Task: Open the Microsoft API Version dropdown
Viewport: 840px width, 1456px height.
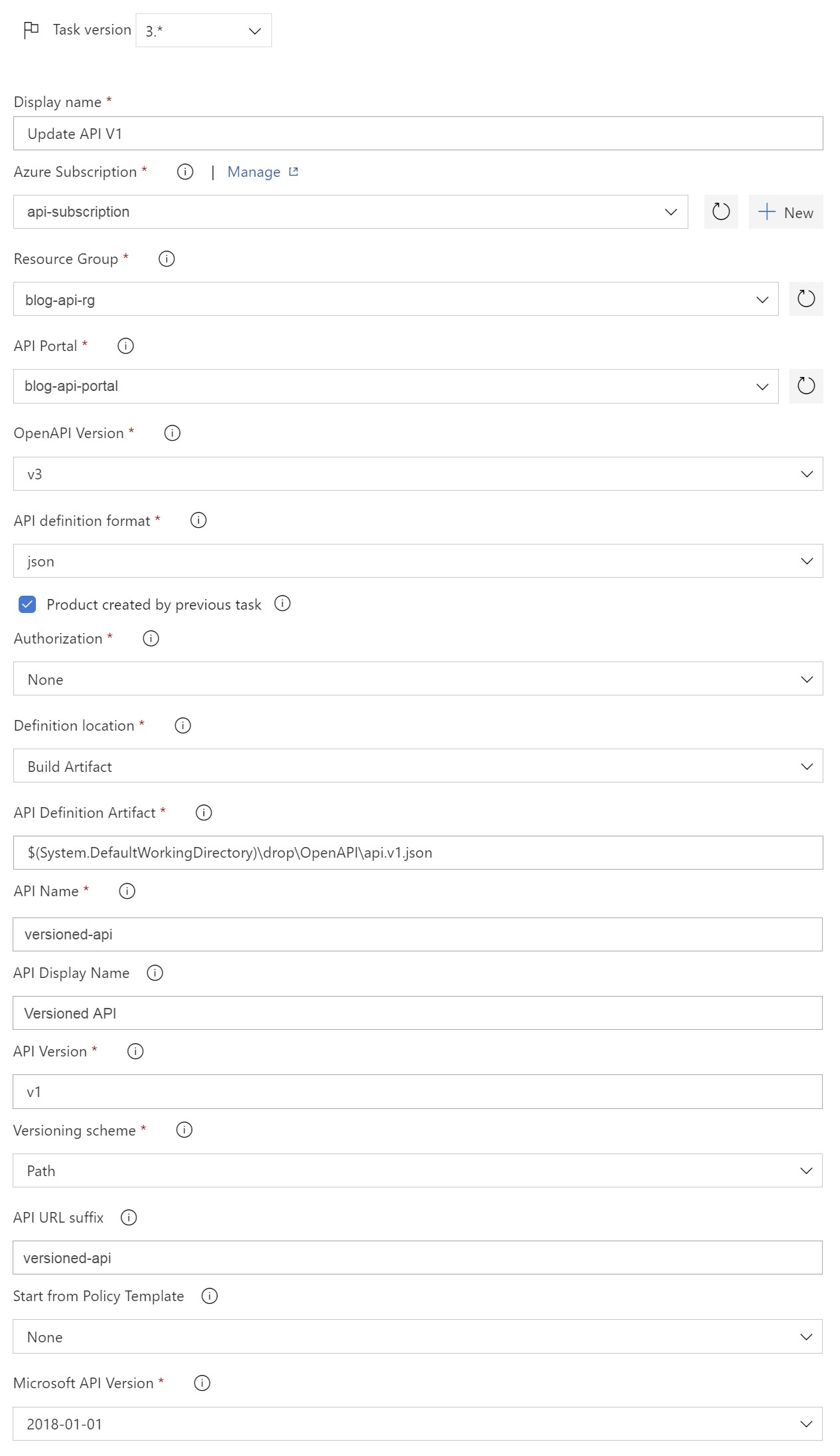Action: pos(417,1424)
